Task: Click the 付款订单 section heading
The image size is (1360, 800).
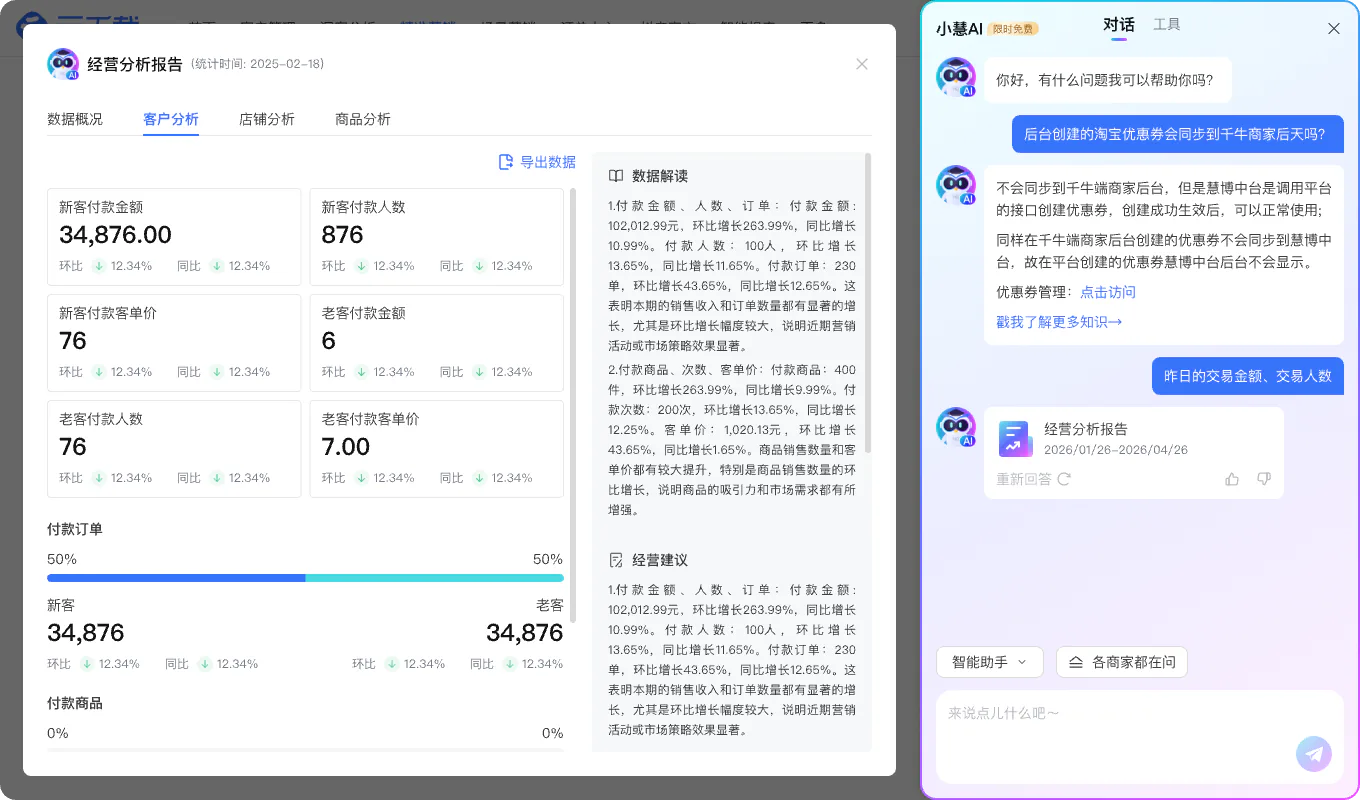Action: pos(75,529)
